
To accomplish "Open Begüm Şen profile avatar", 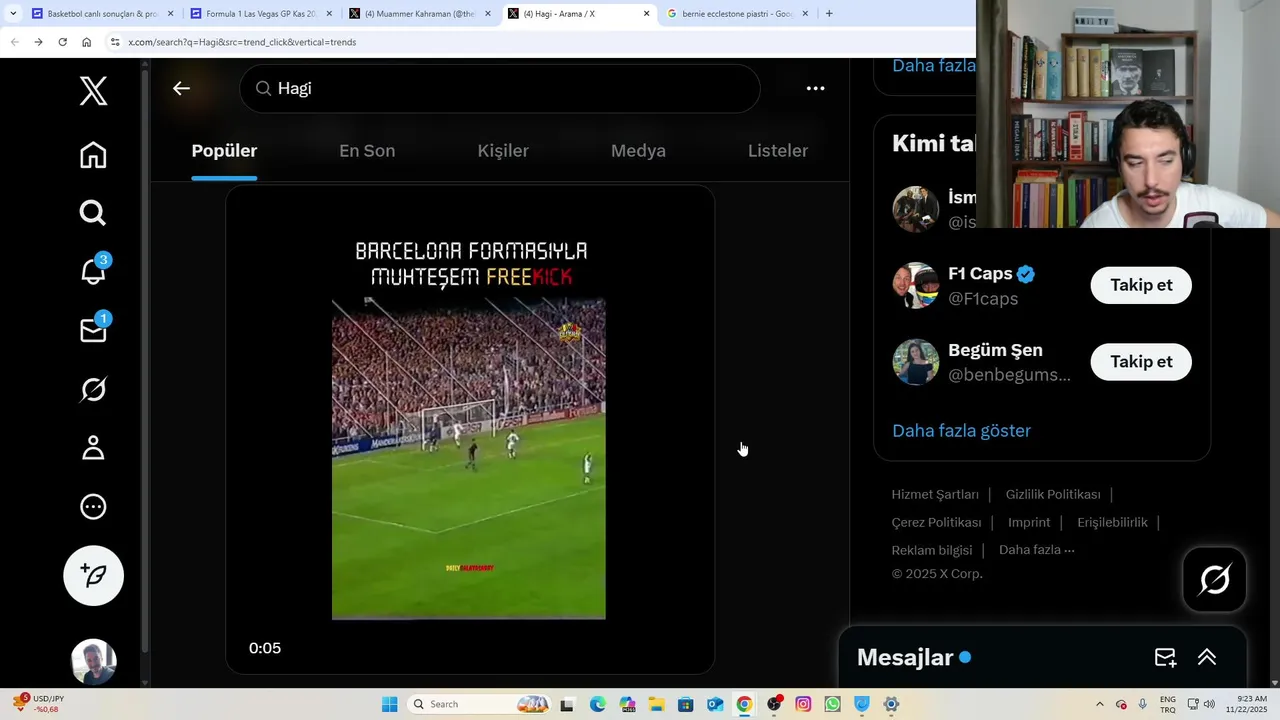I will tap(915, 362).
